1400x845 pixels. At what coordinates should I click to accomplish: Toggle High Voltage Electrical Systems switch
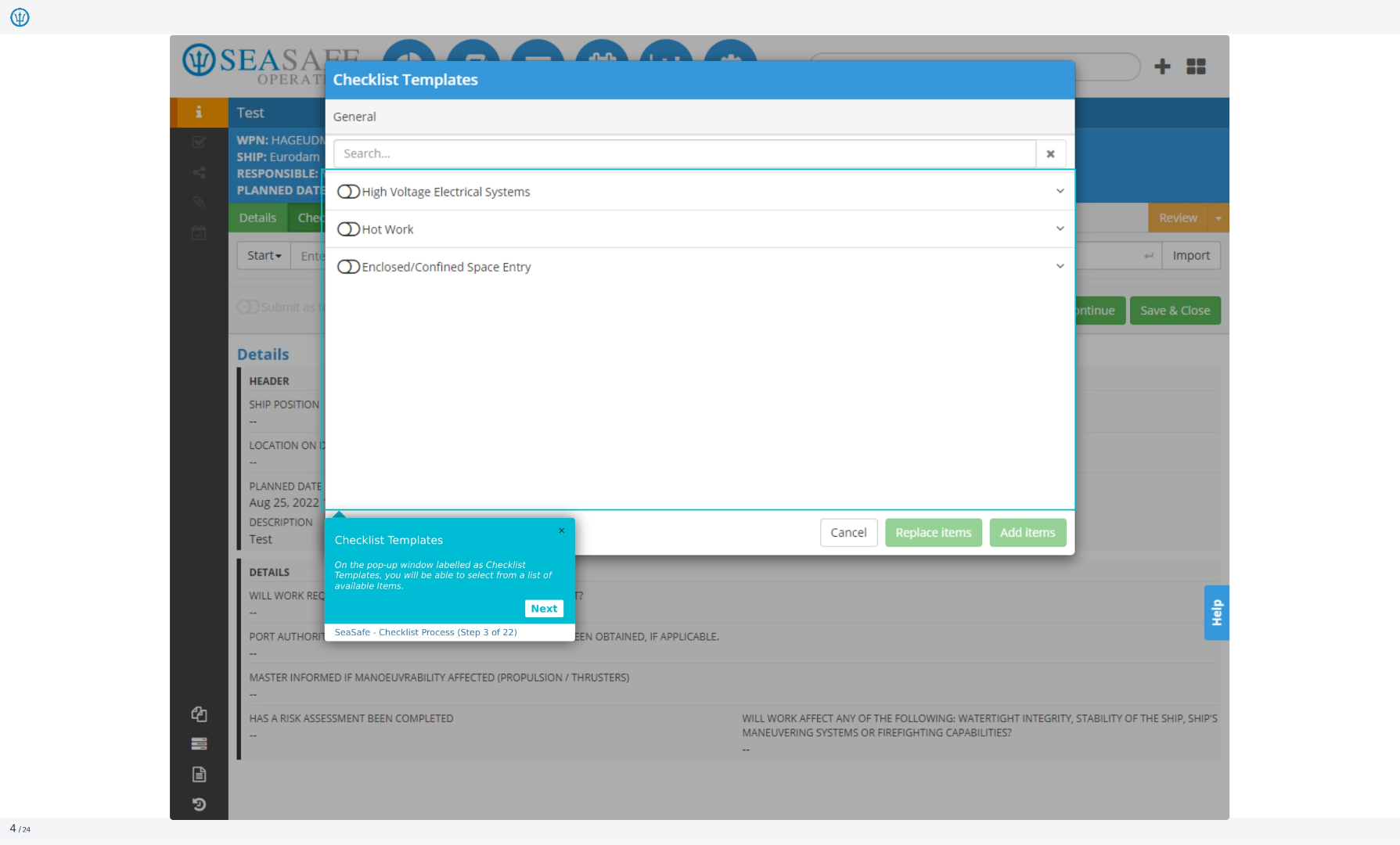(348, 192)
